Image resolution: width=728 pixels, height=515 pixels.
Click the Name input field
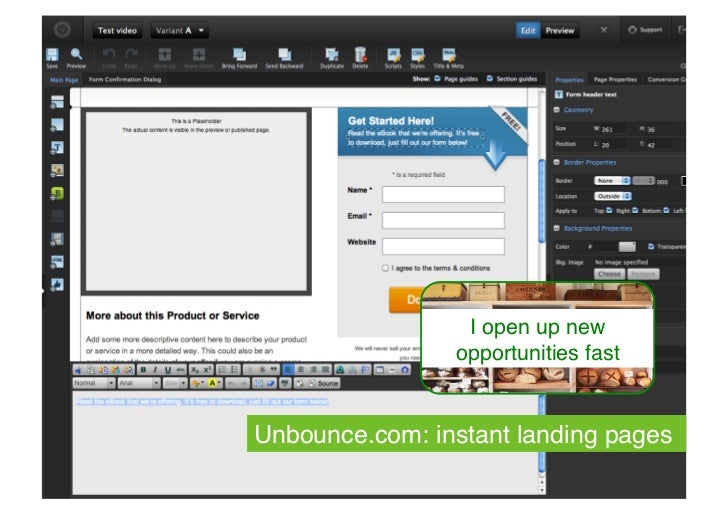443,194
